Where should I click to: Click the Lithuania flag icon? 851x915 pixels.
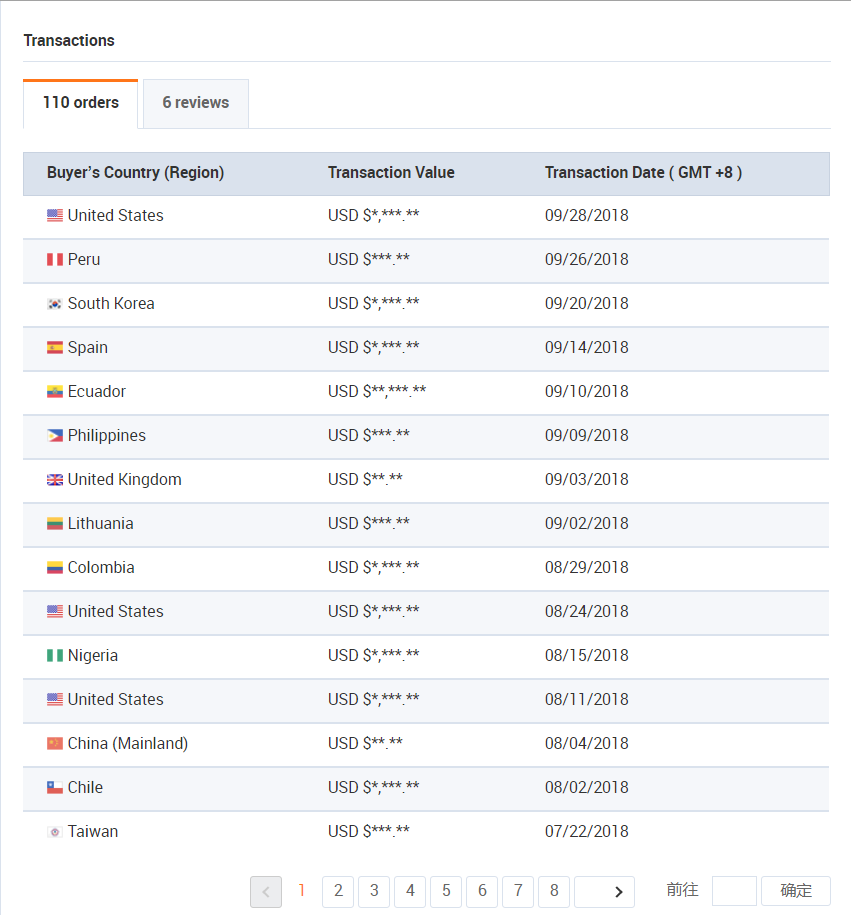tap(55, 524)
